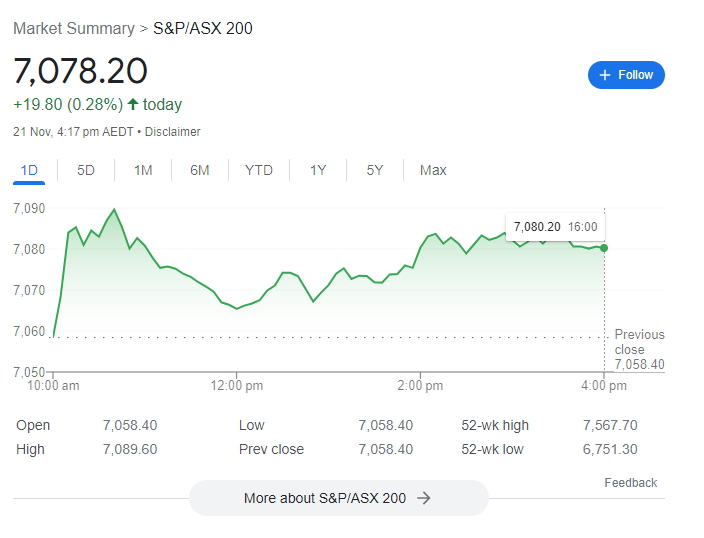Click the Previous close 7,058.40 chart label
Image resolution: width=704 pixels, height=538 pixels.
[x=639, y=349]
